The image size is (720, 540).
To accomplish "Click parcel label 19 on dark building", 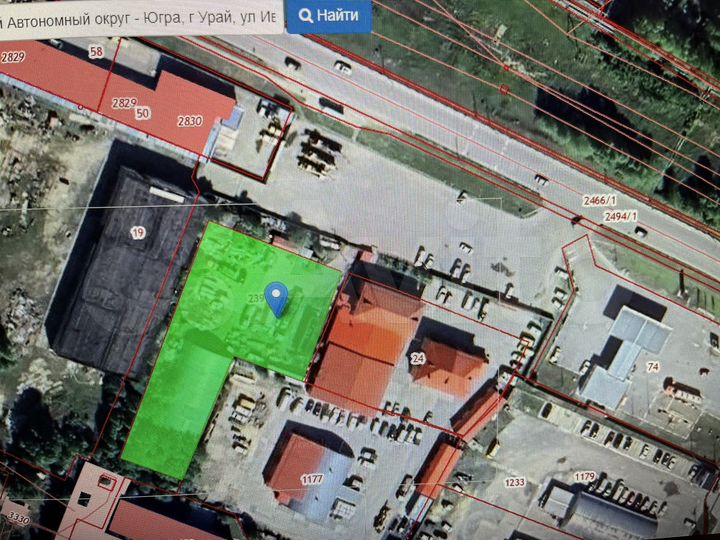I will pos(138,233).
